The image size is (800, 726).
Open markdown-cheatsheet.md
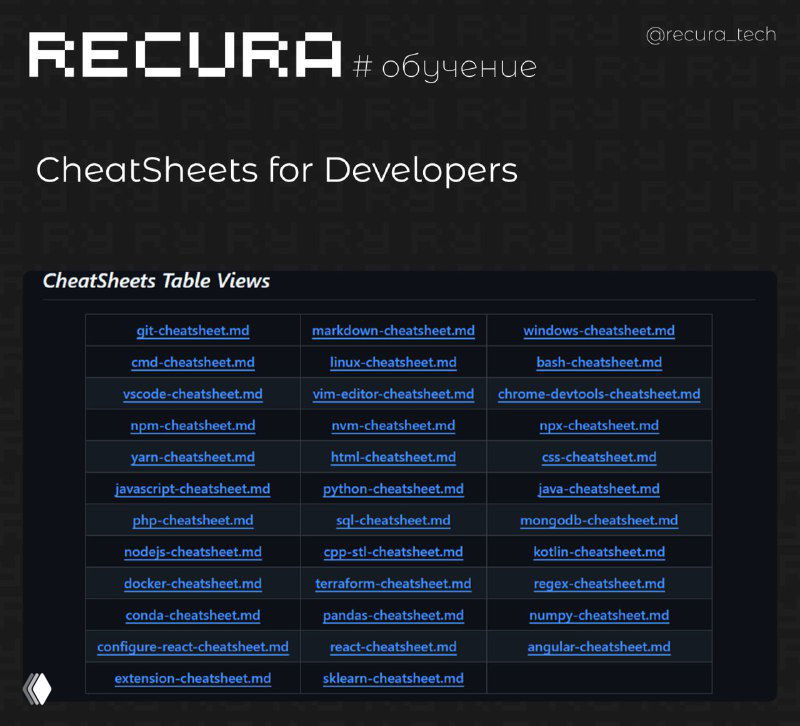pyautogui.click(x=394, y=330)
